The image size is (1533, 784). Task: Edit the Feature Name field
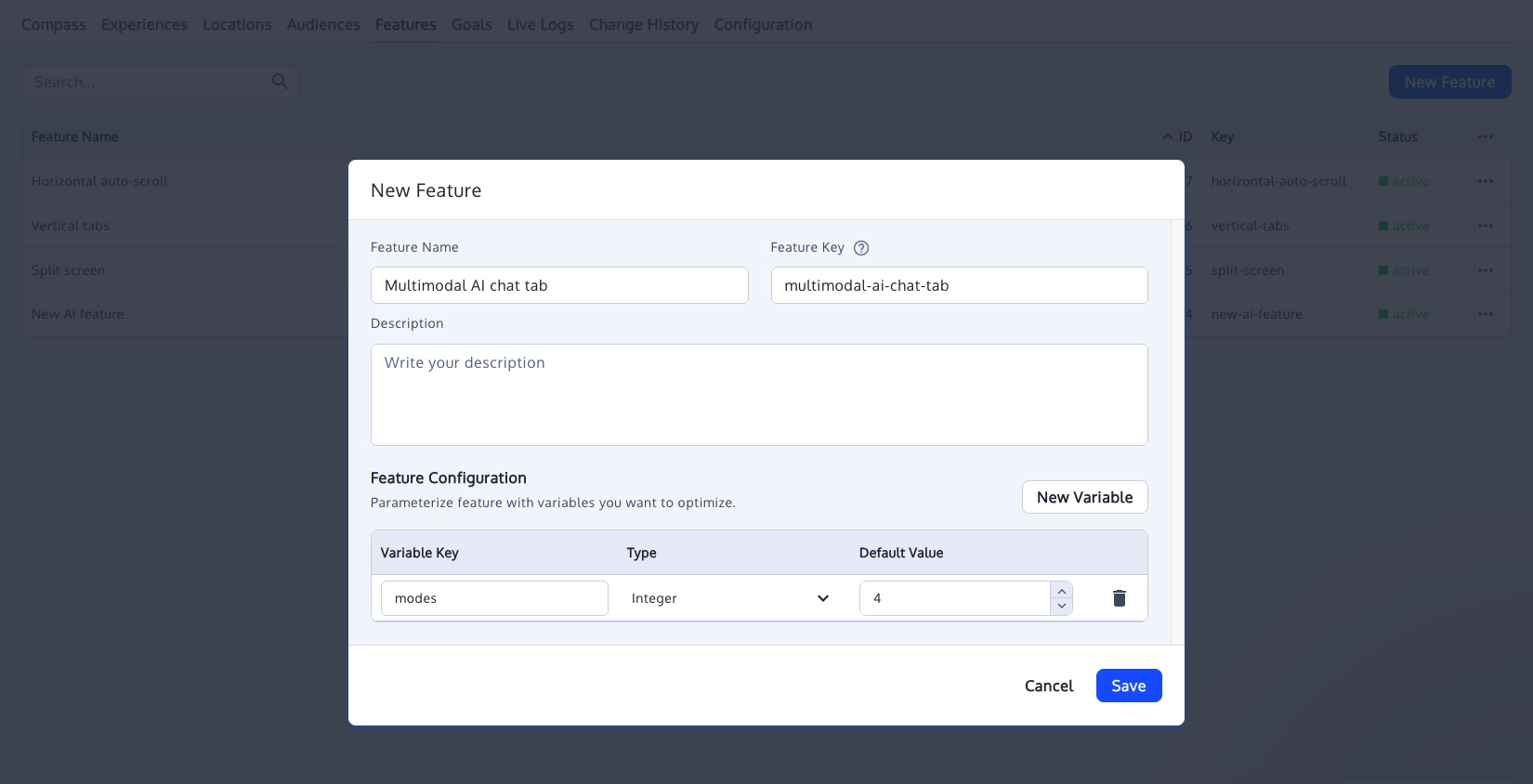click(x=559, y=285)
